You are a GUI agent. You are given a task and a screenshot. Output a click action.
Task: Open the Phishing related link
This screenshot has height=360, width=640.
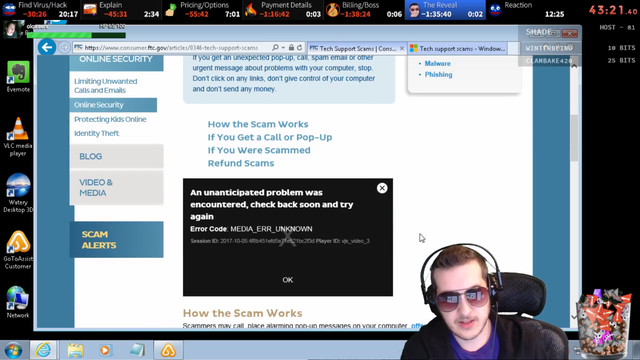(438, 75)
